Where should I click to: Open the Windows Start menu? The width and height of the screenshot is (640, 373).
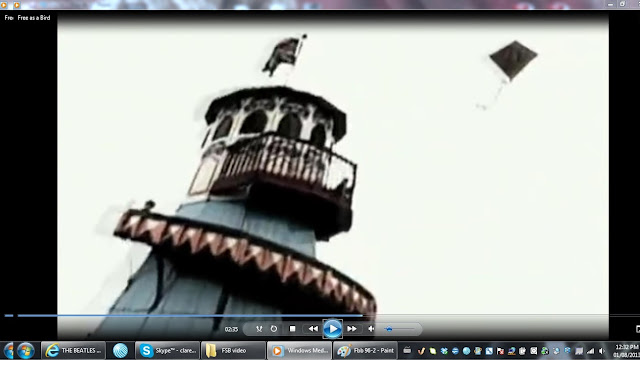click(25, 351)
